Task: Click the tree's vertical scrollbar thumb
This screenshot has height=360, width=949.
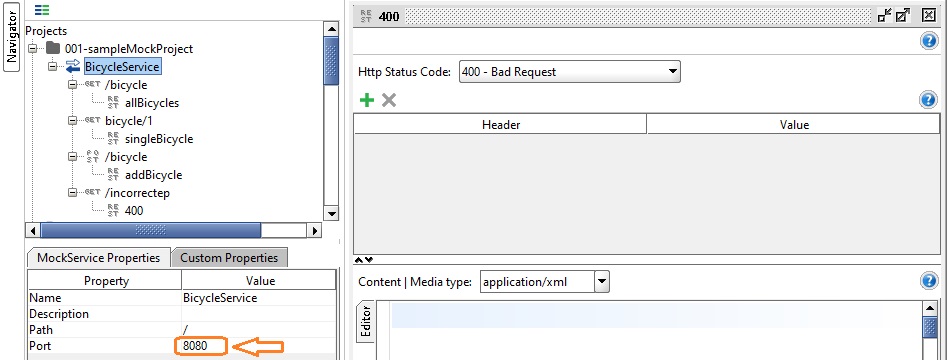Action: (331, 61)
